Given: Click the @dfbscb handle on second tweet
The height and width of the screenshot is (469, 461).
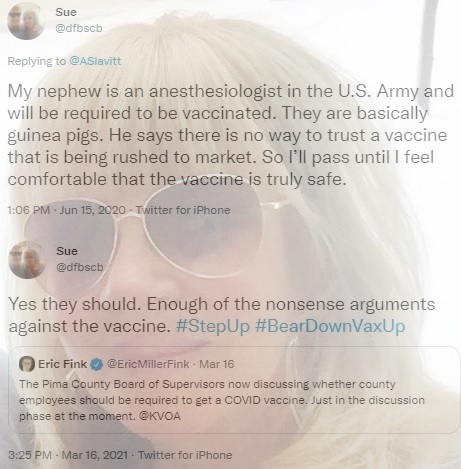Looking at the screenshot, I should coord(80,267).
